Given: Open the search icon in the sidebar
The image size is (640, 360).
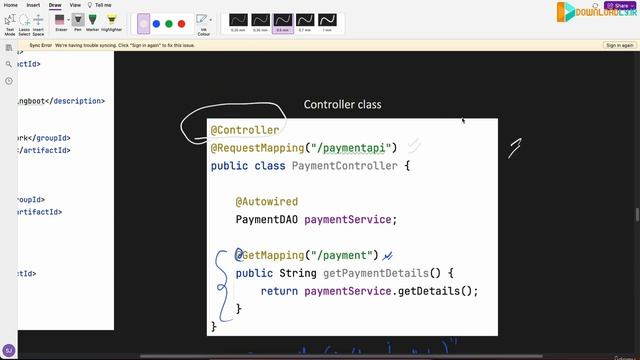Looking at the screenshot, I should point(9,64).
